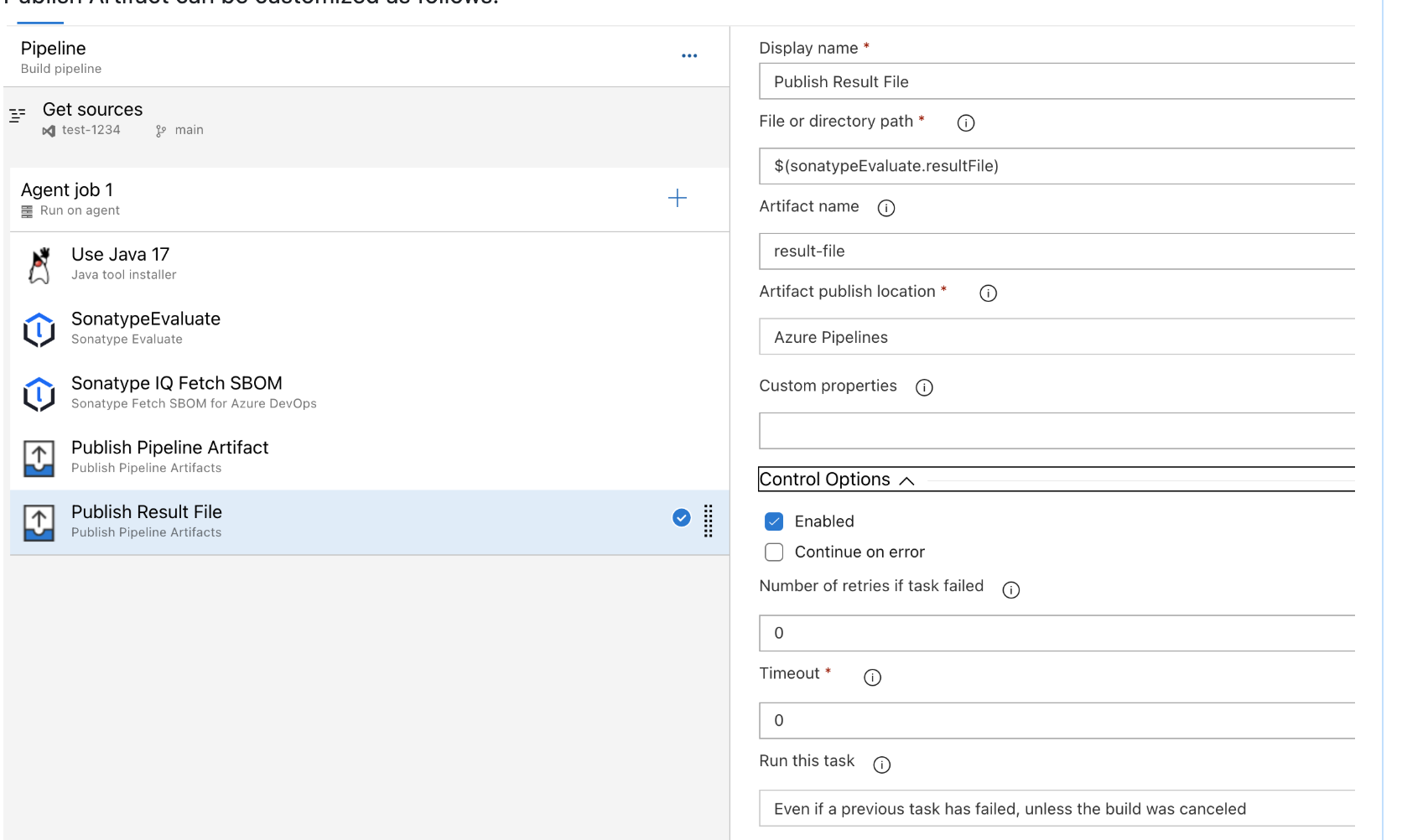Show info for File or directory path
This screenshot has height=840, width=1402.
click(966, 123)
